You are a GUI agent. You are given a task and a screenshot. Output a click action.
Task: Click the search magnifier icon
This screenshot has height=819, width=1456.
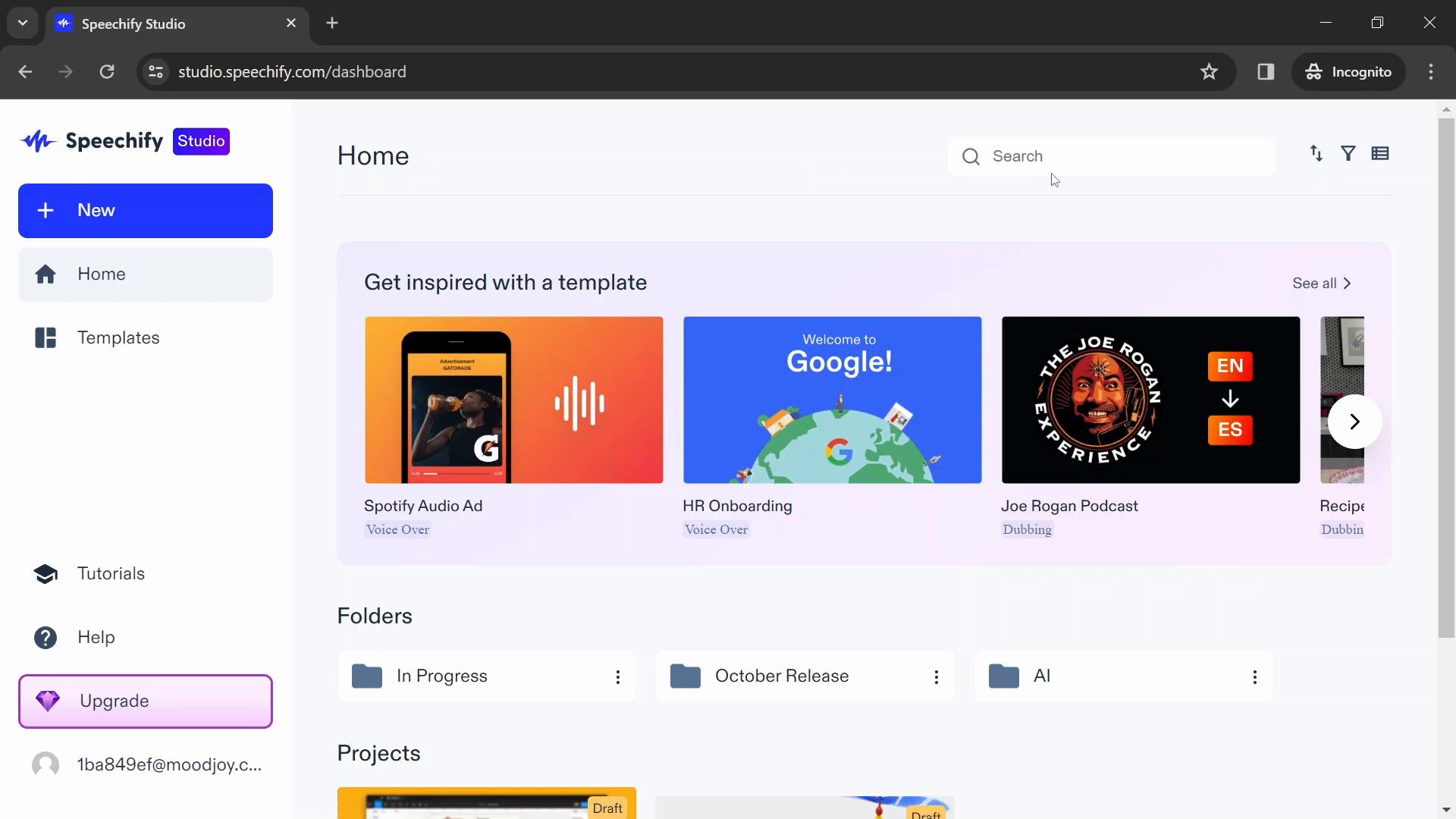coord(970,156)
